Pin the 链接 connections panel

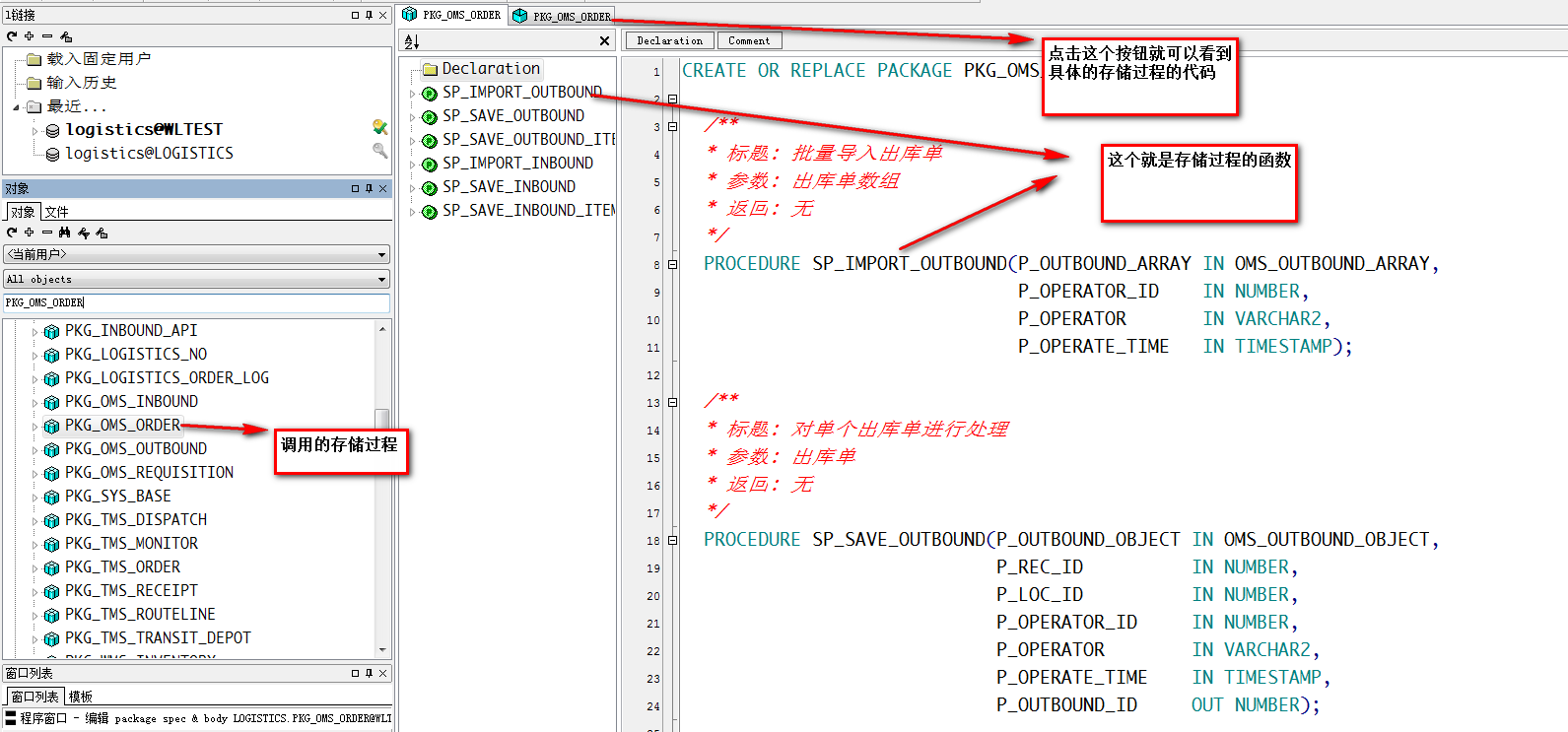369,15
